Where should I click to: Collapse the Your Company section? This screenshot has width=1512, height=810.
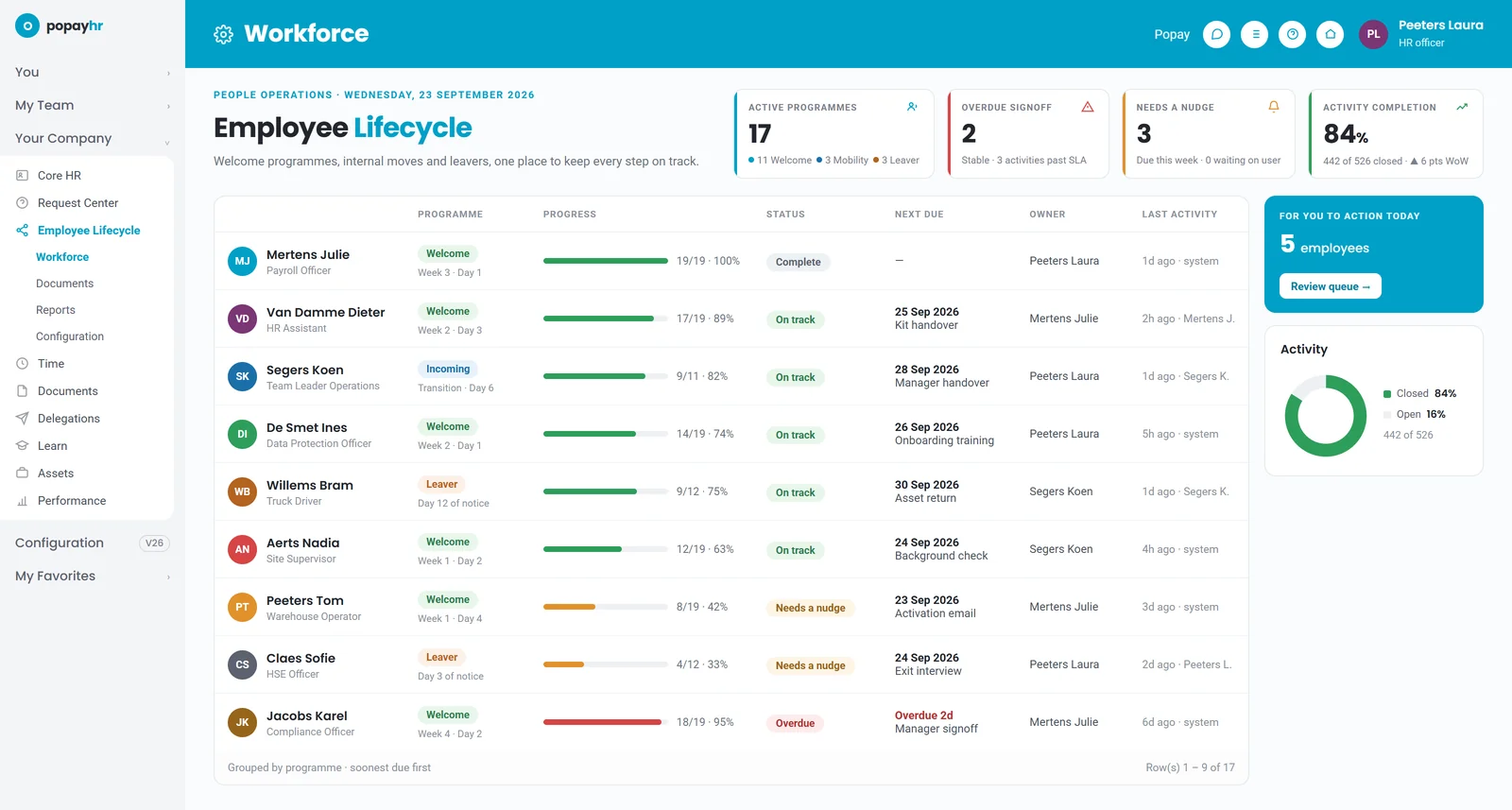(93, 139)
